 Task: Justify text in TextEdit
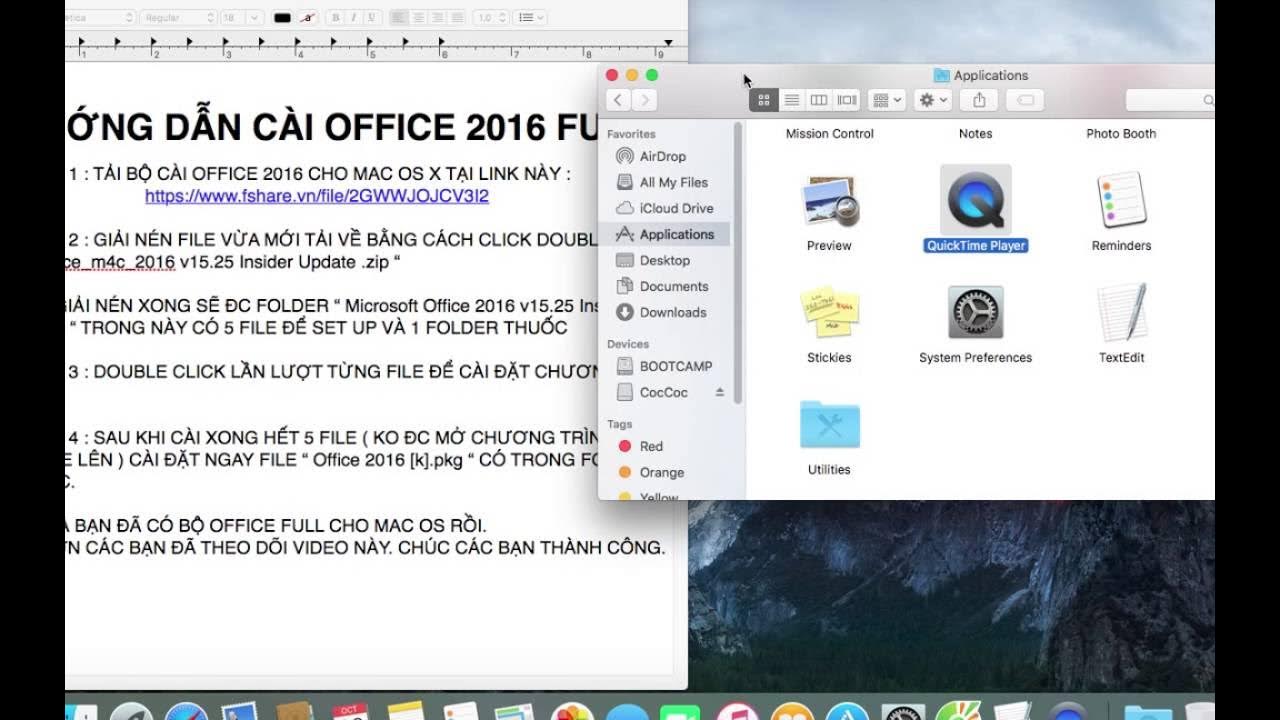coord(455,18)
